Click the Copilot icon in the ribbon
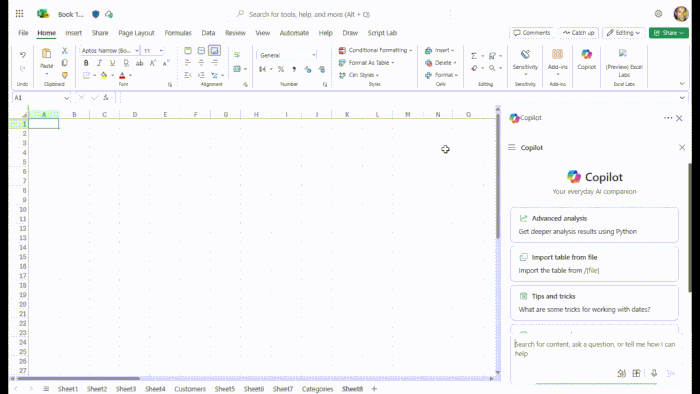Screen dimensions: 700x394 click(587, 59)
